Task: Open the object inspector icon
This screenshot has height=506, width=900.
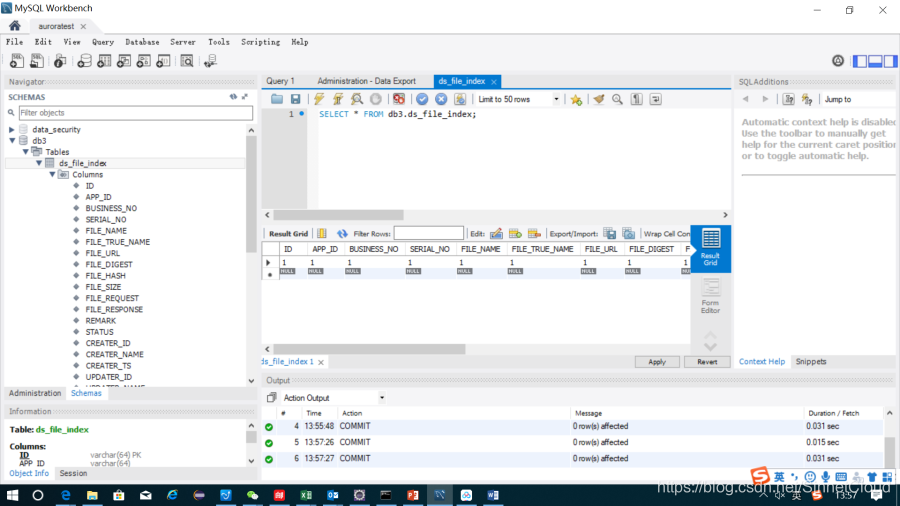Action: point(60,61)
